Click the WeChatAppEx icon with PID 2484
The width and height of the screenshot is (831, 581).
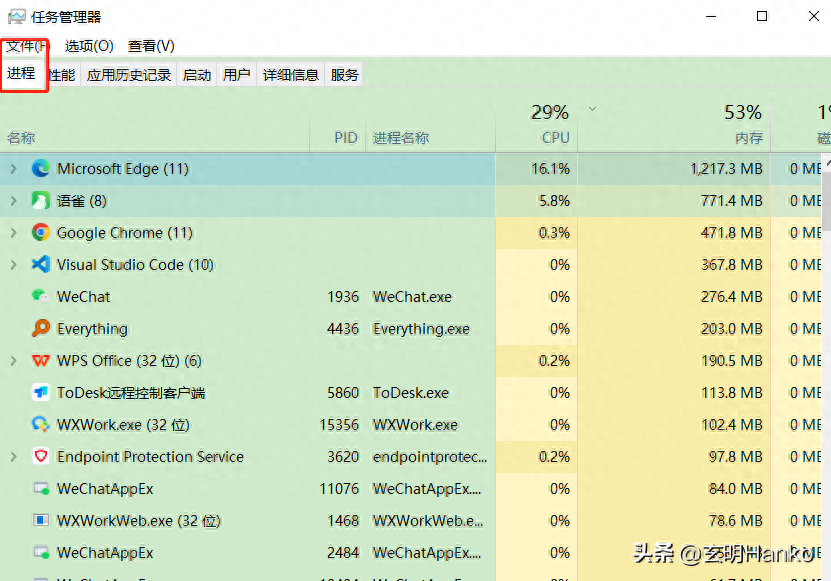pyautogui.click(x=41, y=553)
